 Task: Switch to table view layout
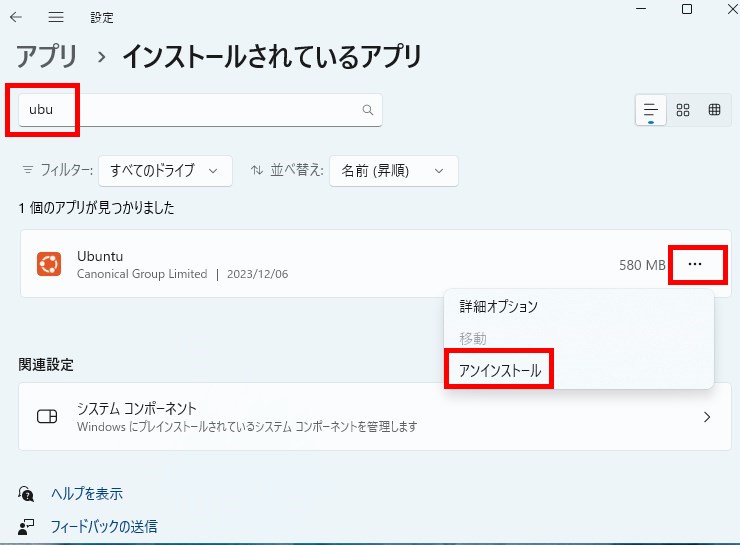coord(715,110)
